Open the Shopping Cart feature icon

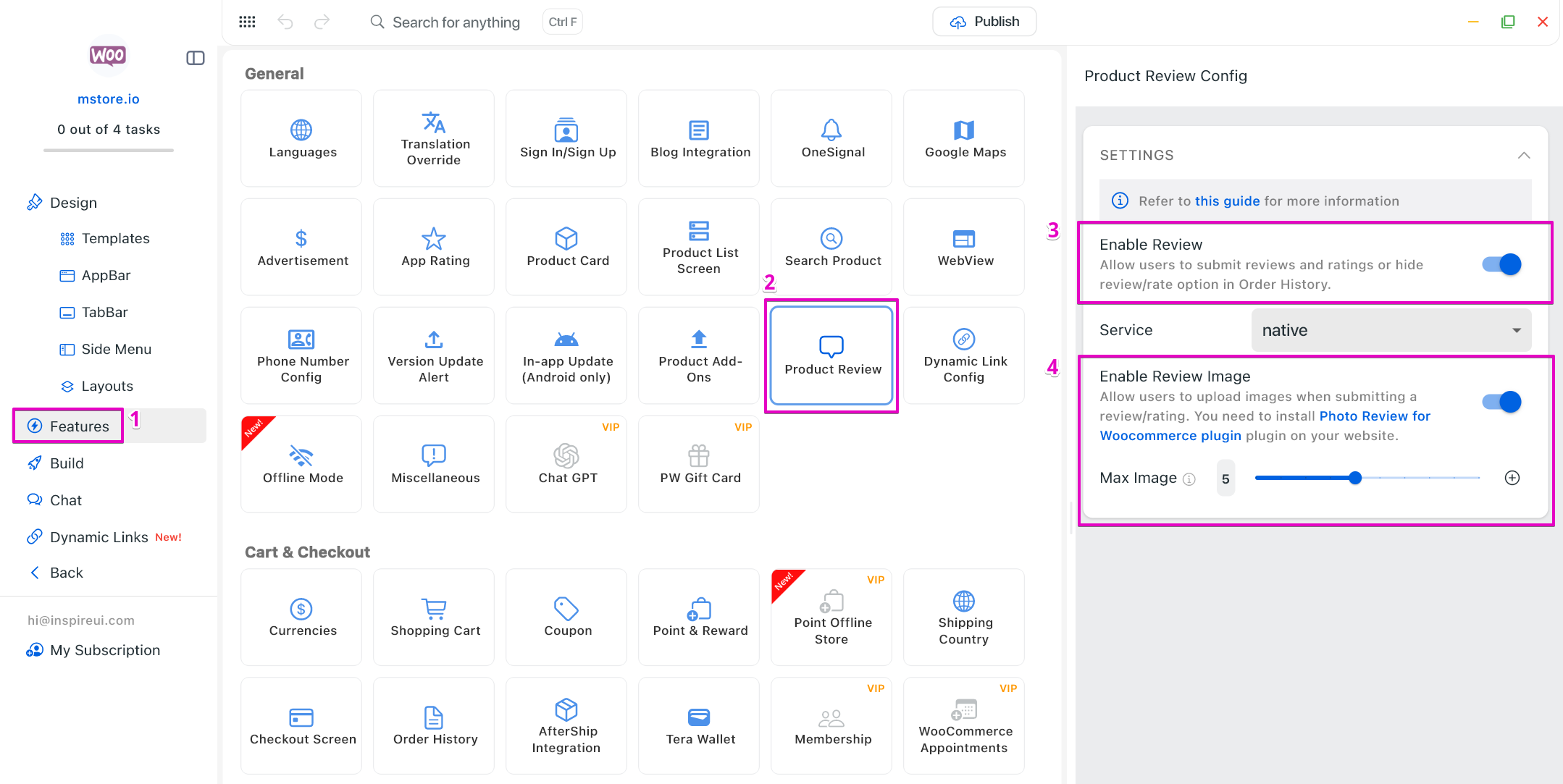(x=434, y=609)
